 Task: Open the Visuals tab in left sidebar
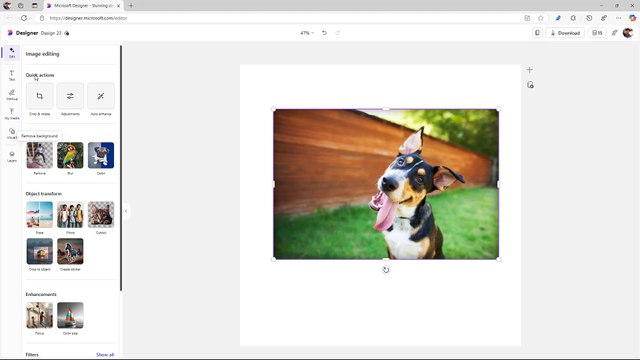12,133
